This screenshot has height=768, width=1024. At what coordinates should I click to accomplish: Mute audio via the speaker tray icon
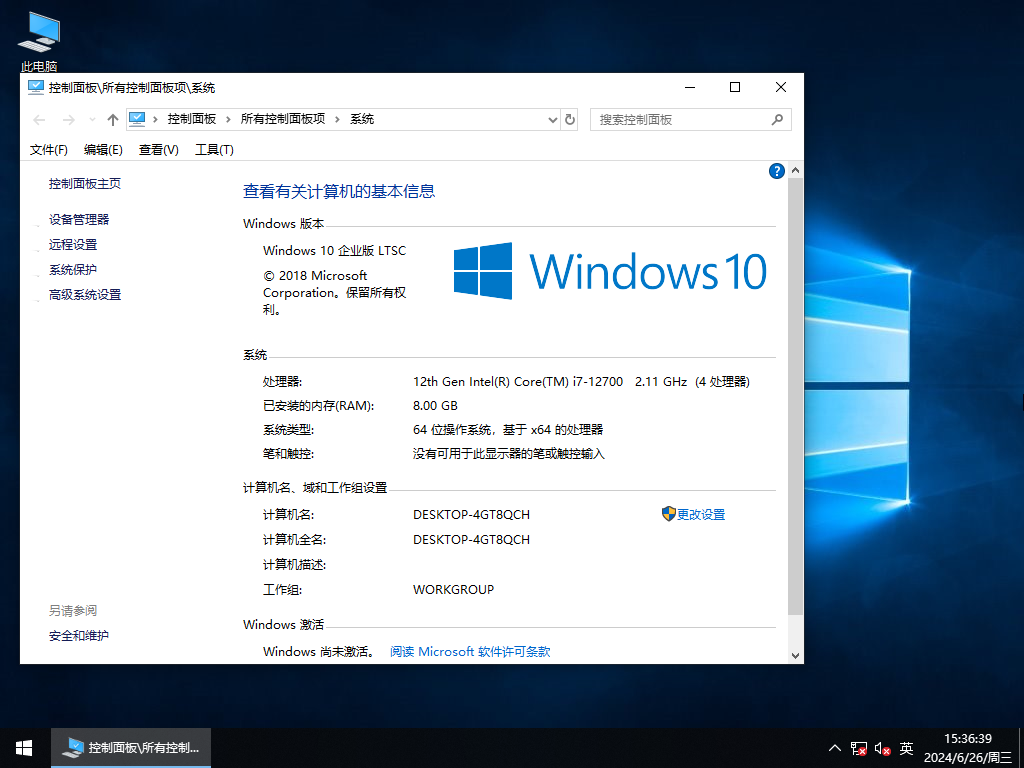880,747
